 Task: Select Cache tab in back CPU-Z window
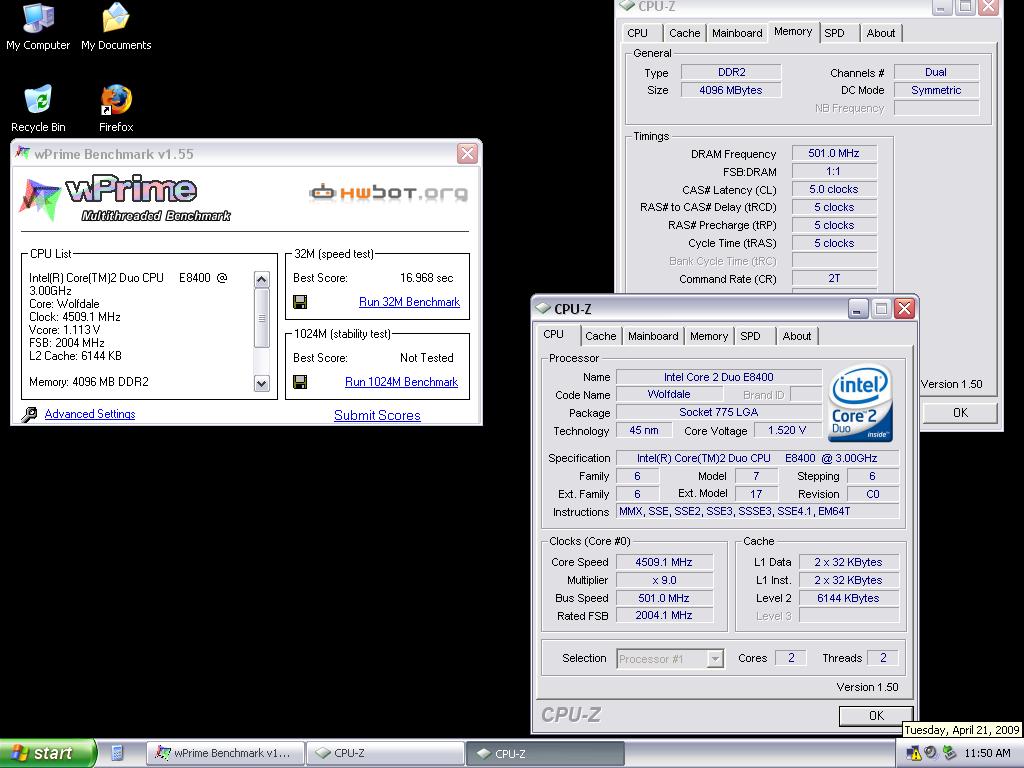point(684,33)
